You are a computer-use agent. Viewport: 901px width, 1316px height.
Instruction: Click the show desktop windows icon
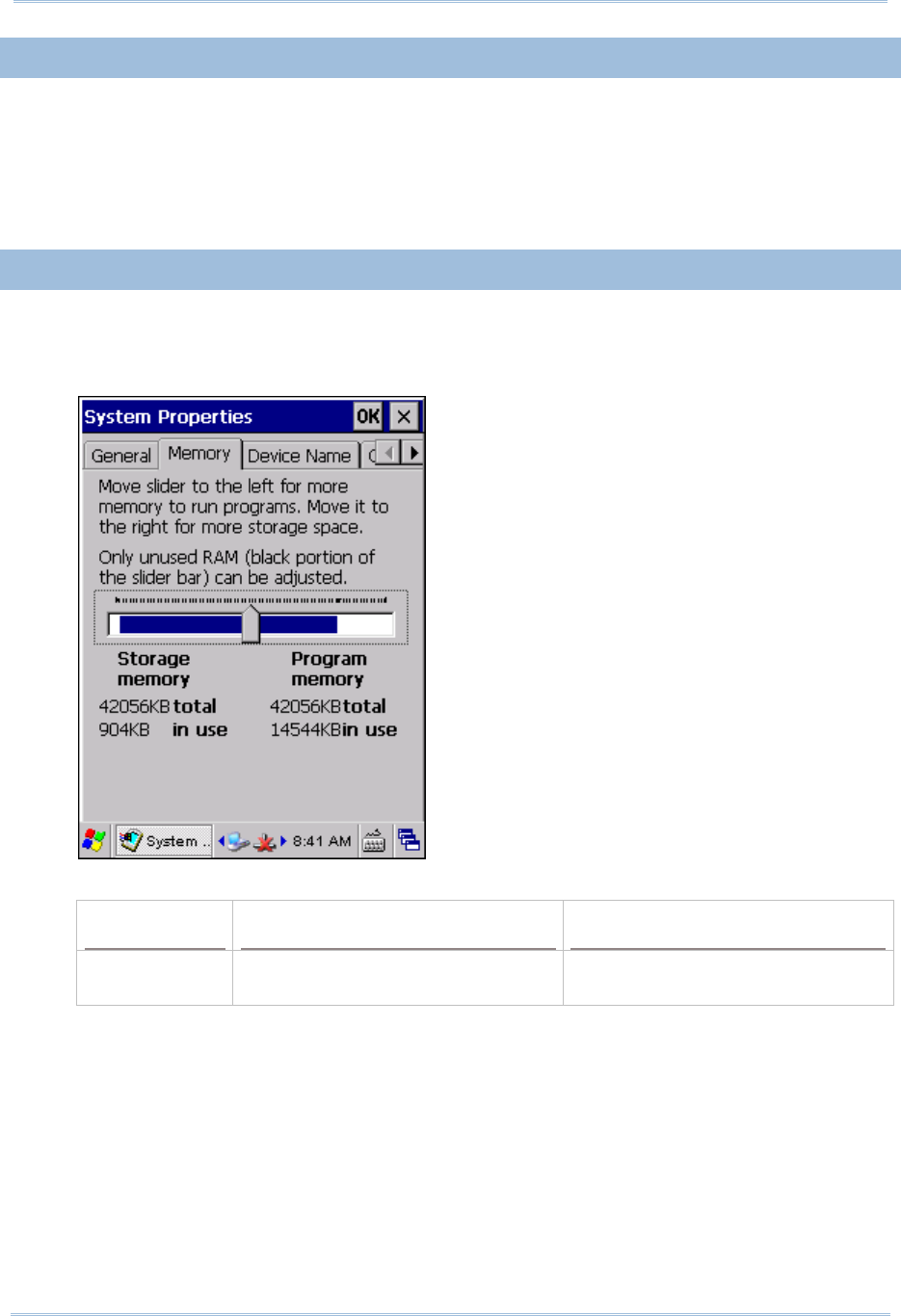[409, 840]
